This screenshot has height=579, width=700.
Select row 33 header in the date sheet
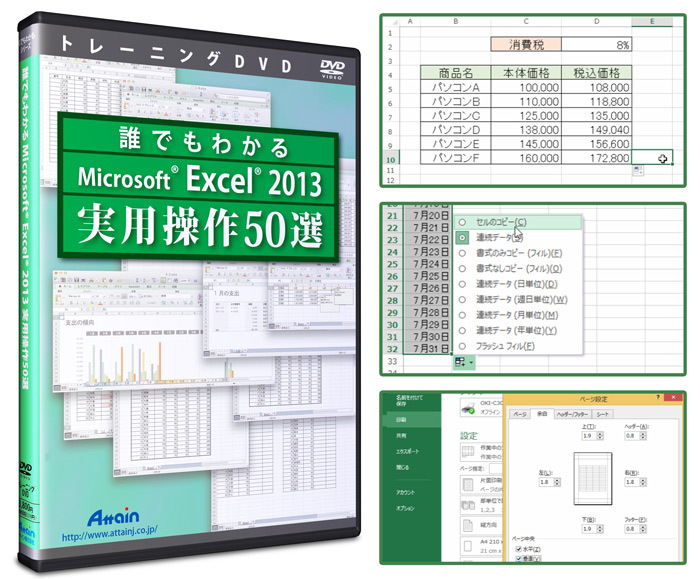pos(392,361)
